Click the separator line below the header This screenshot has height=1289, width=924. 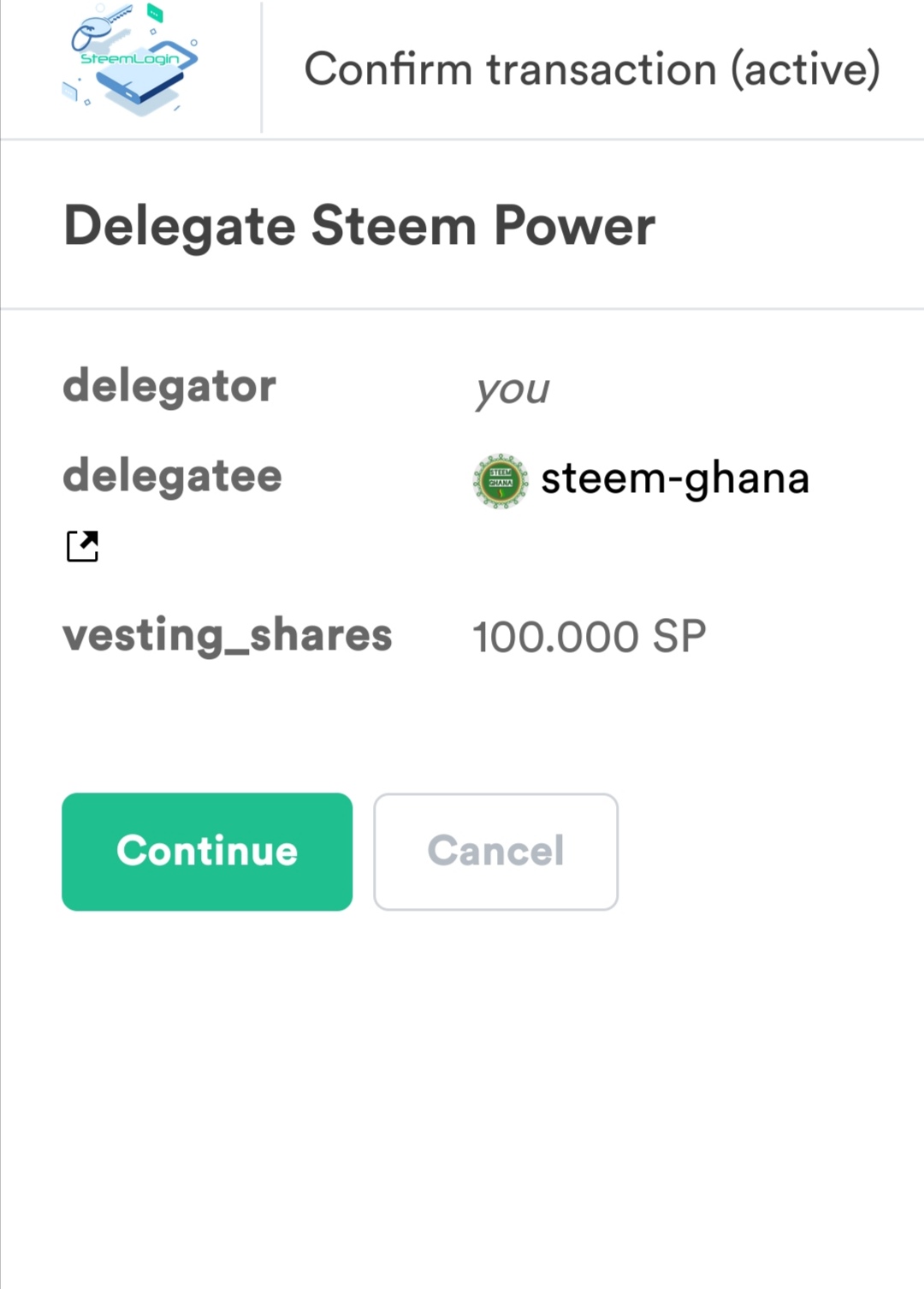coord(462,139)
